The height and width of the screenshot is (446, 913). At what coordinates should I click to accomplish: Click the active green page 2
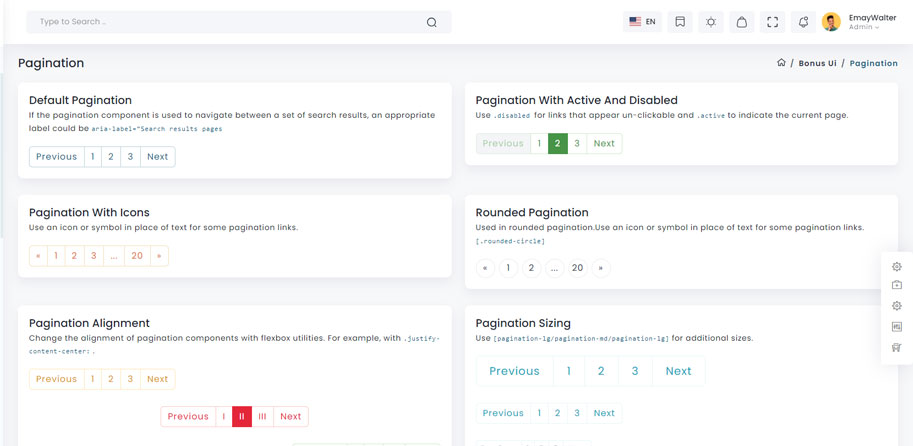[558, 143]
